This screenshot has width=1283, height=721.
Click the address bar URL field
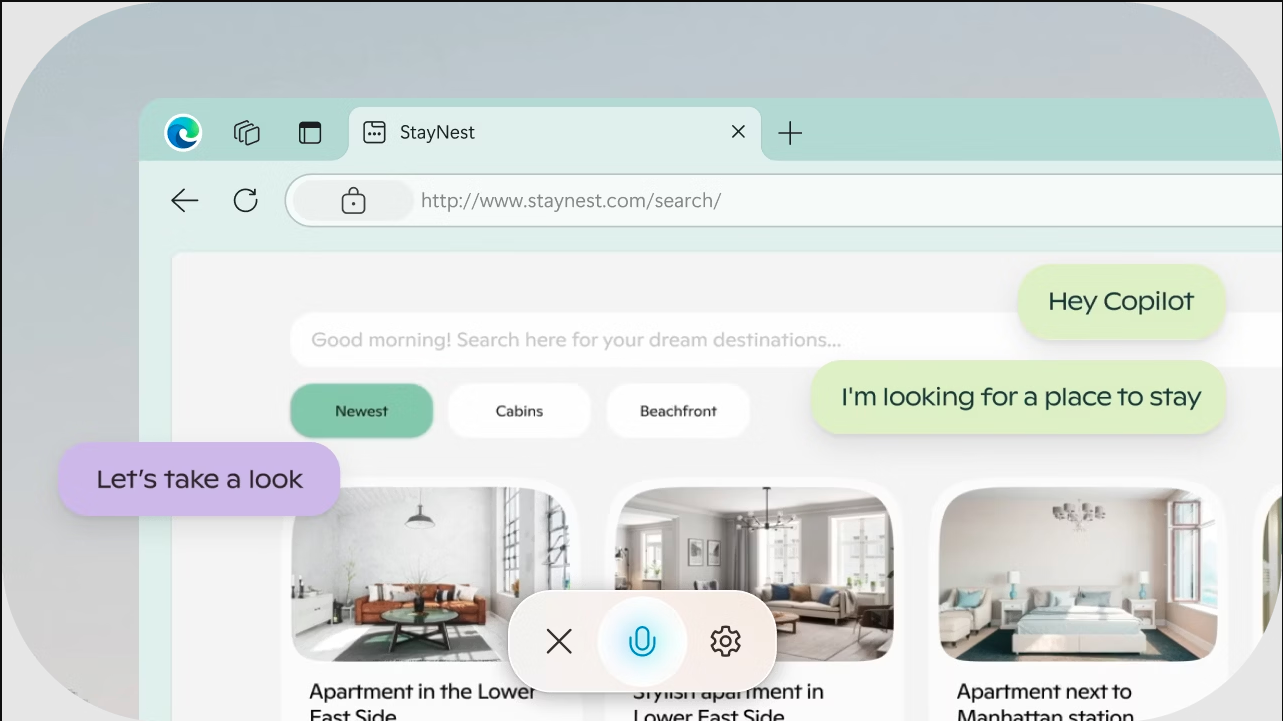coord(700,201)
